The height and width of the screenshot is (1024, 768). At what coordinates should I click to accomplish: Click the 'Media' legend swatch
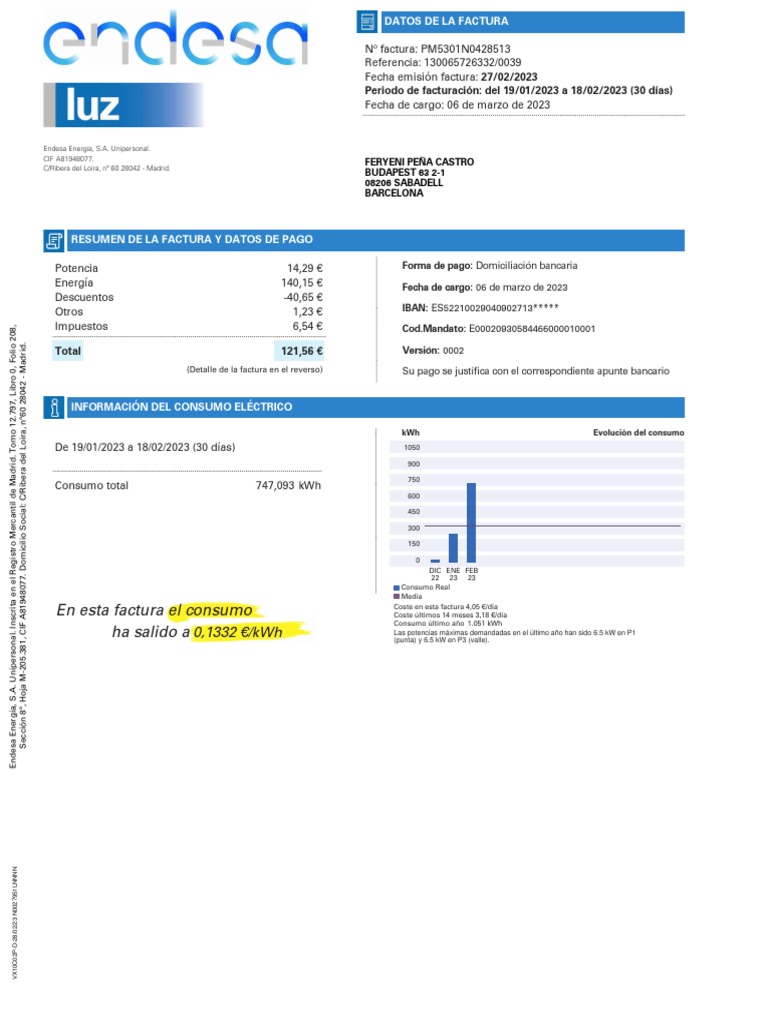396,596
